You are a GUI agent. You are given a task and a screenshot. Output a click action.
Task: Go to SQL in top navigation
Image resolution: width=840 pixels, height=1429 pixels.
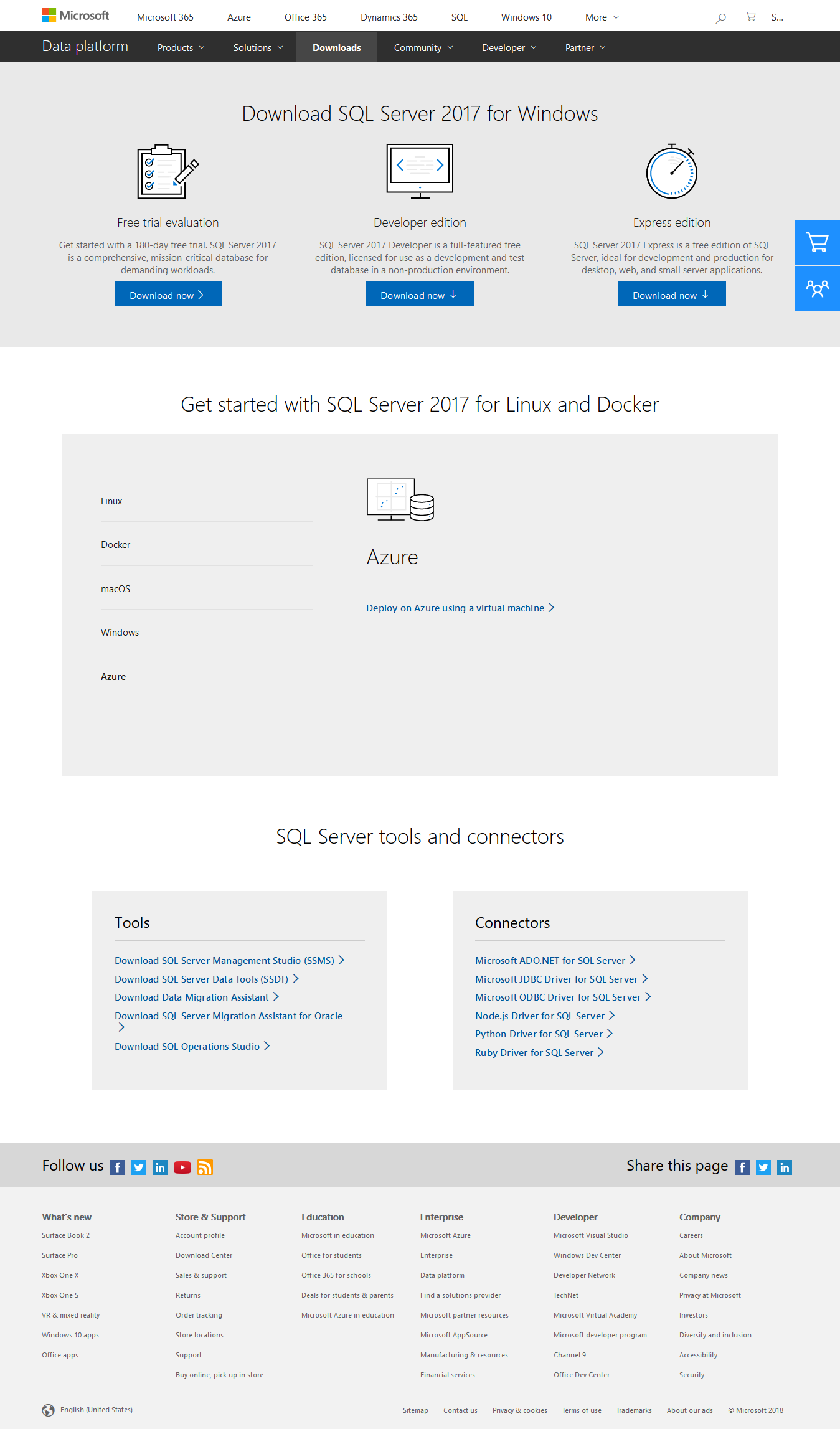[x=460, y=17]
